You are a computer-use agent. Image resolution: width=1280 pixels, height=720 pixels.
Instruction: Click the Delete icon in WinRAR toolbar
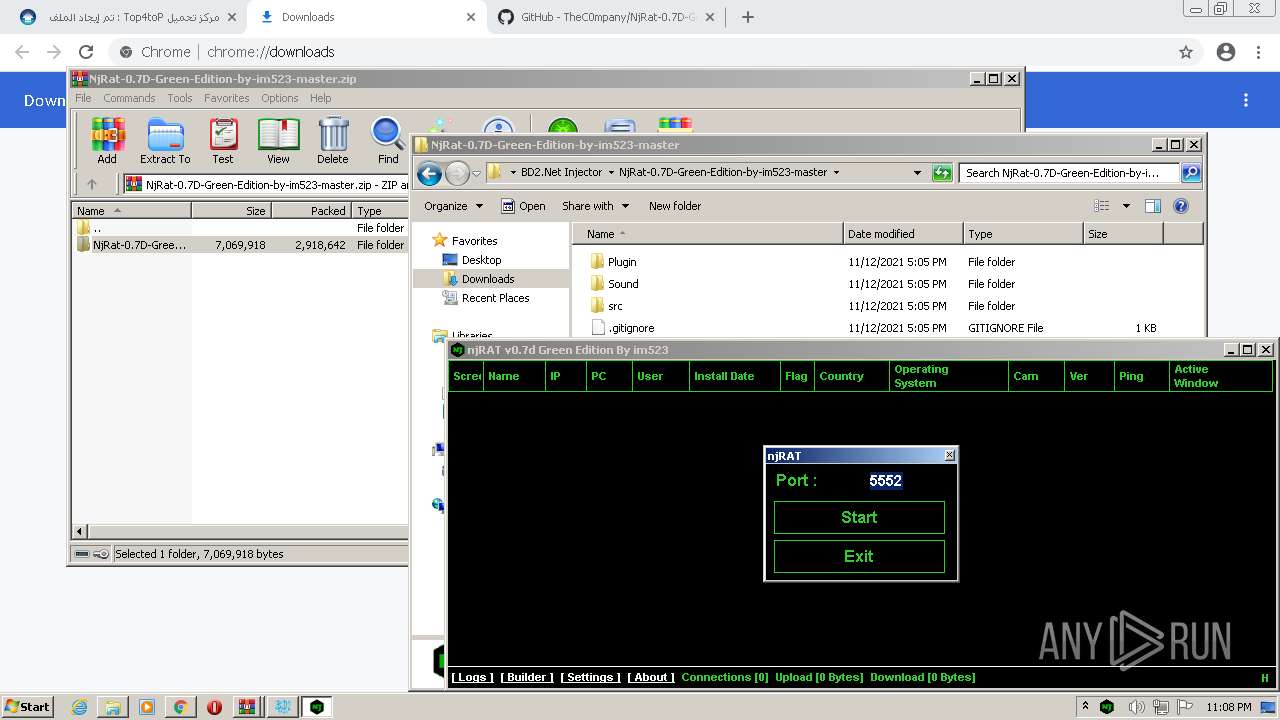333,141
